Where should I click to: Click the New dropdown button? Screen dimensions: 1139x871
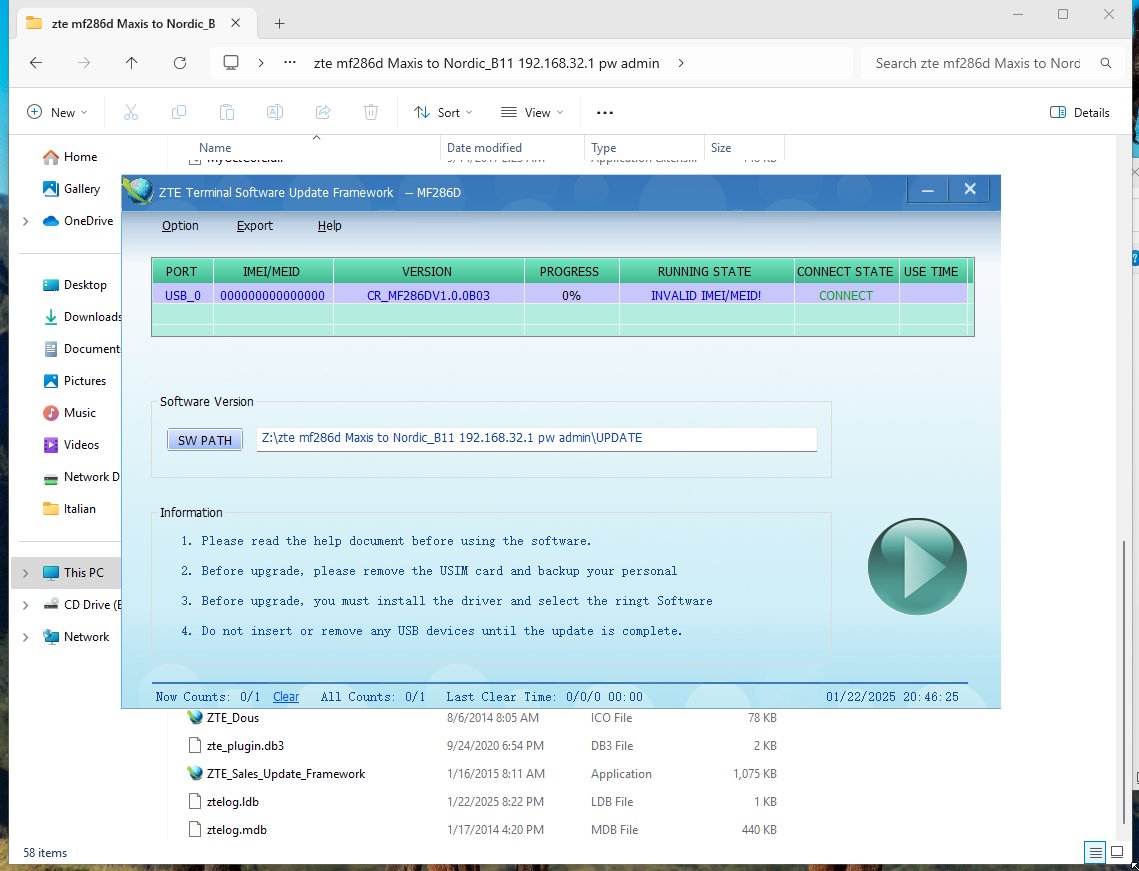click(x=58, y=113)
